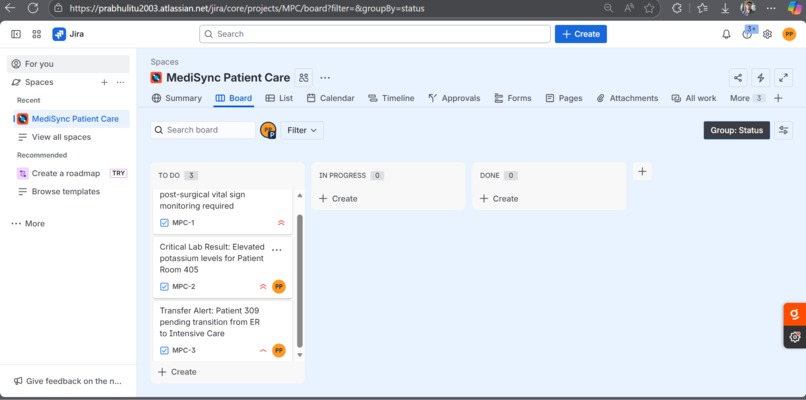The height and width of the screenshot is (400, 806).
Task: Open the three-dot menu on MPC-2 card
Action: coord(277,250)
